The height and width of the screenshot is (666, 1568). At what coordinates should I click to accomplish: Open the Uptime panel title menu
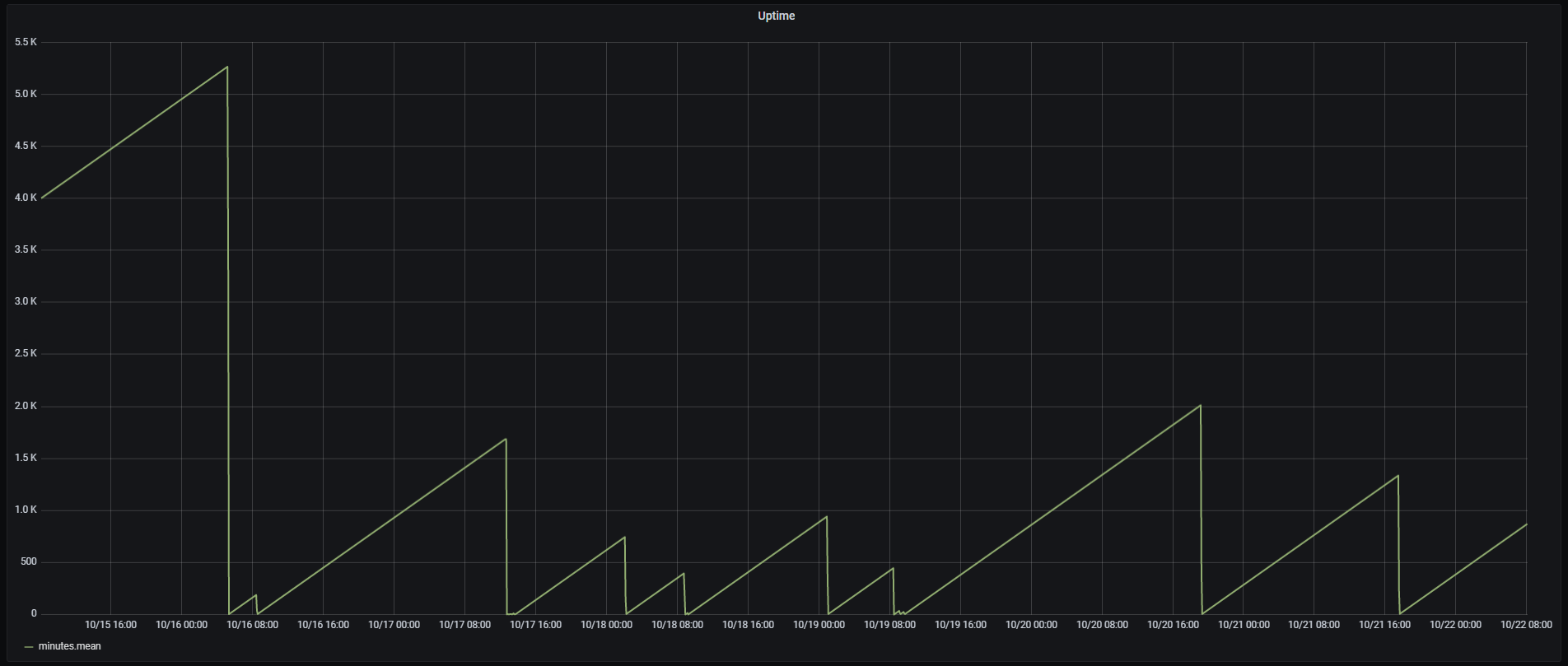[x=776, y=16]
